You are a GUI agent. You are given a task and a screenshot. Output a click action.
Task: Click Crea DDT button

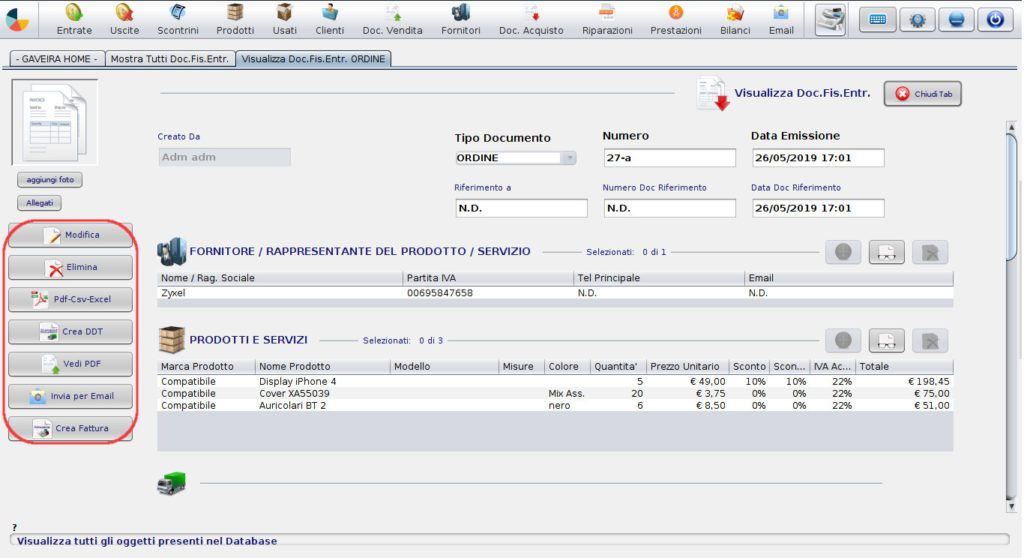pos(71,332)
